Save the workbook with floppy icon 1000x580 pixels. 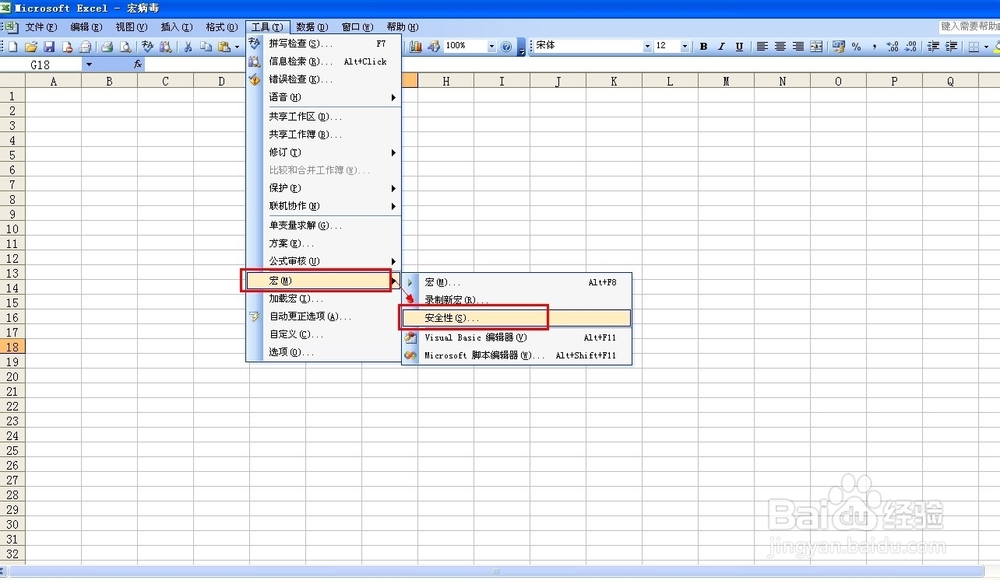[x=49, y=47]
